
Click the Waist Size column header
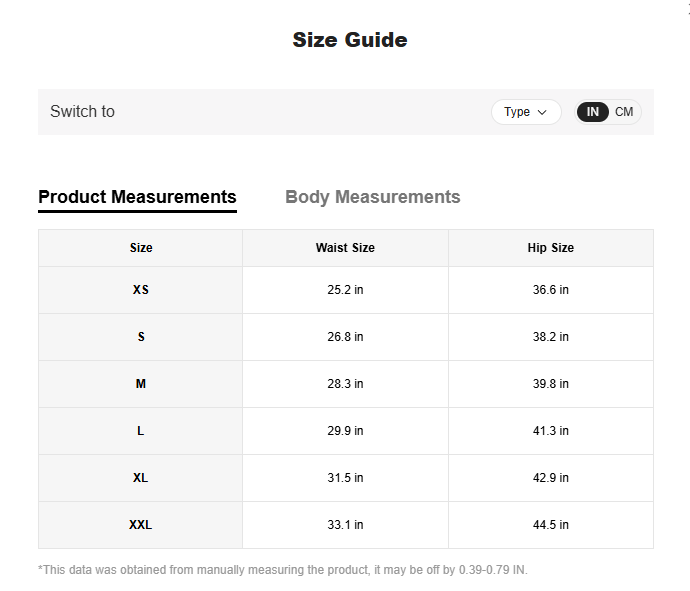click(345, 248)
